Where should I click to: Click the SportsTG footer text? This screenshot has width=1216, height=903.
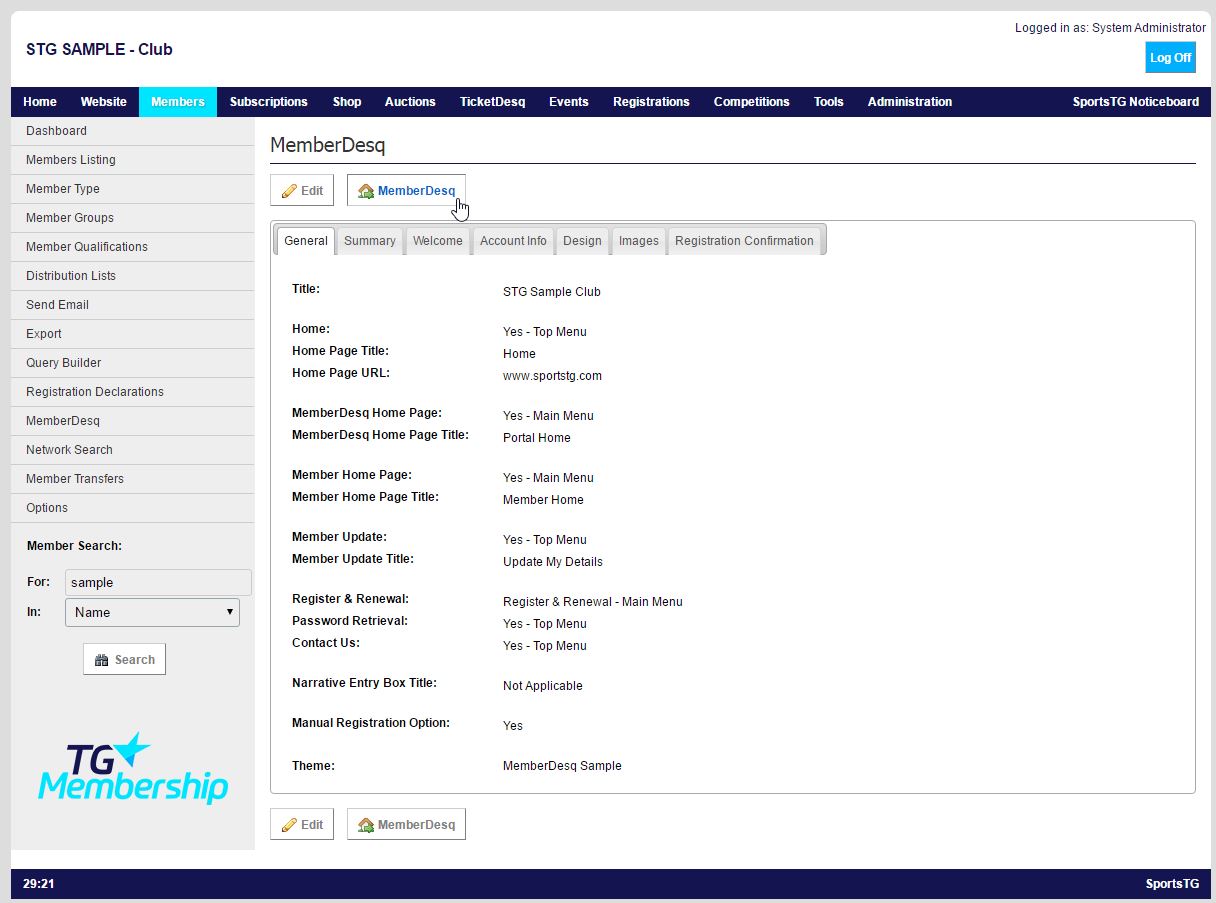coord(1172,884)
